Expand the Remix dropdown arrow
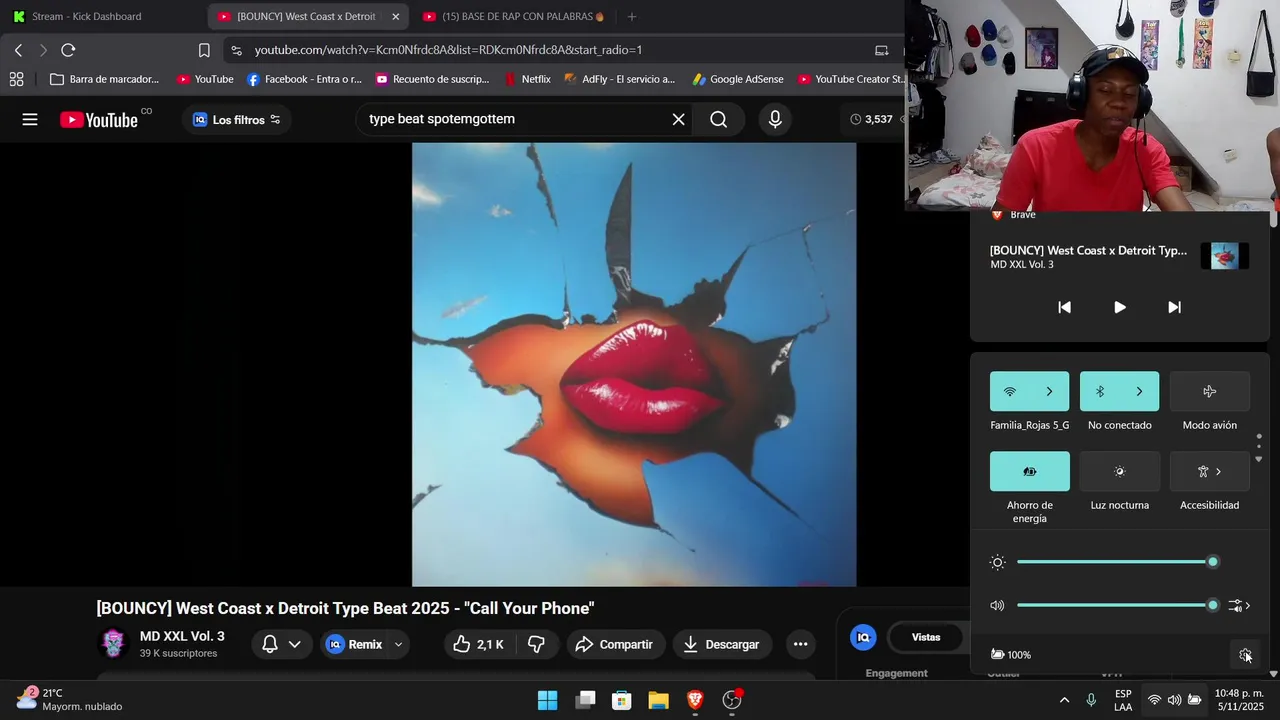This screenshot has height=720, width=1280. (398, 644)
